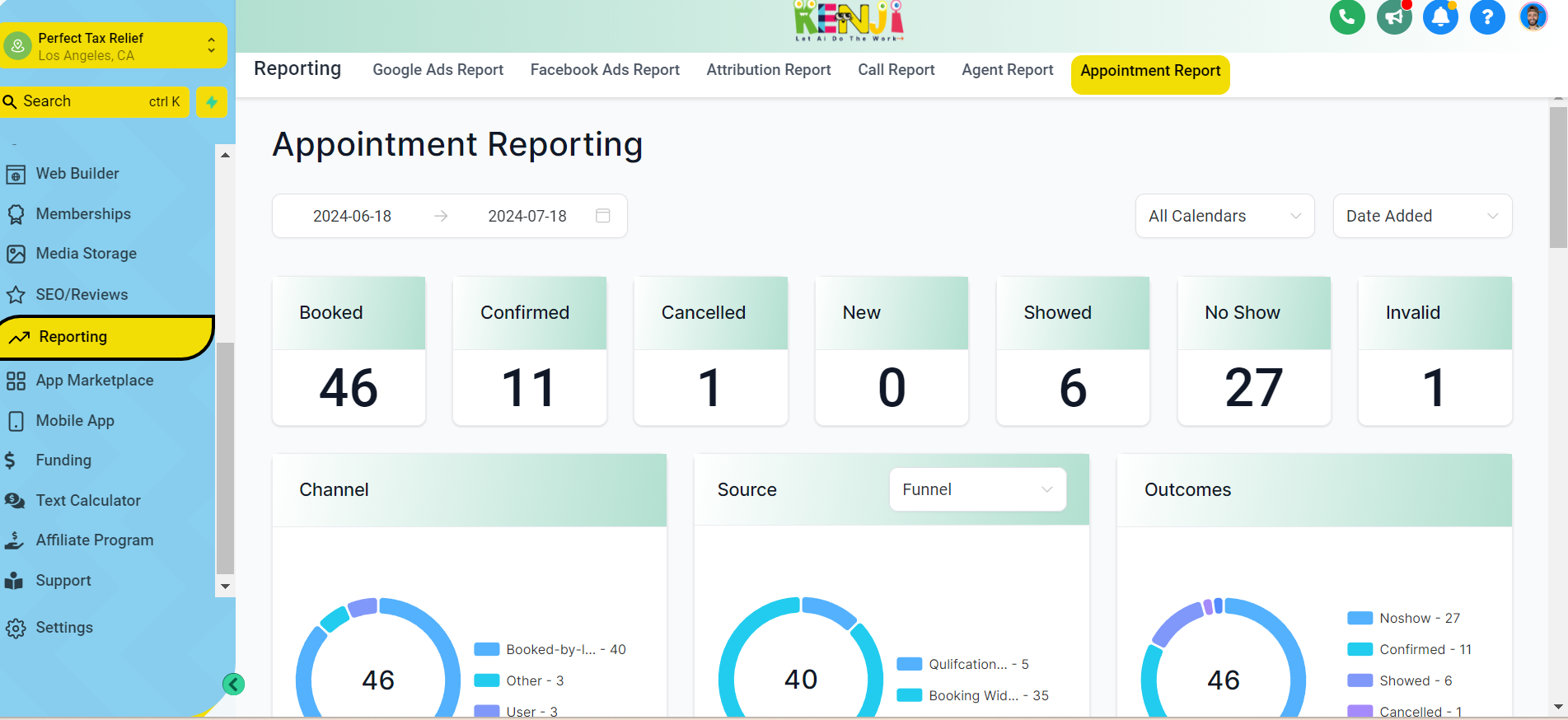Switch to the Call Report tab
Viewport: 1568px width, 720px height.
(x=896, y=70)
